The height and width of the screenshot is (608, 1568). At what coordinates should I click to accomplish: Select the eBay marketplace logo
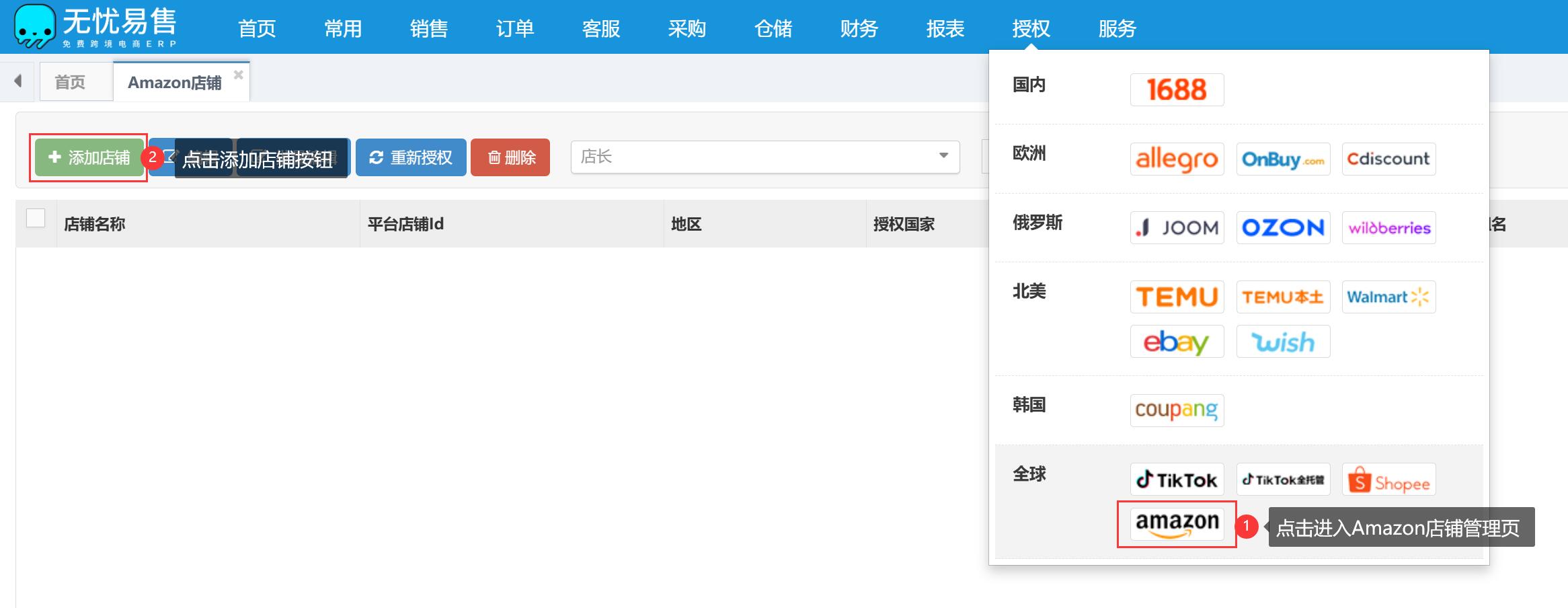coord(1177,342)
